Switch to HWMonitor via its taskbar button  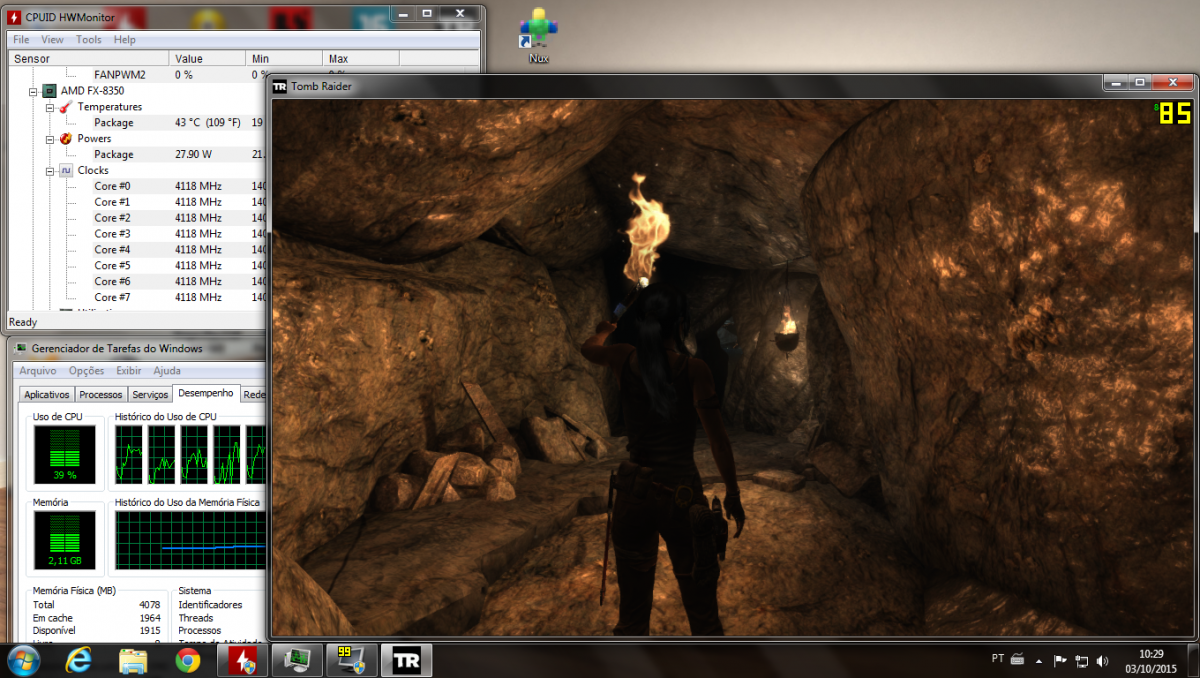pyautogui.click(x=243, y=660)
